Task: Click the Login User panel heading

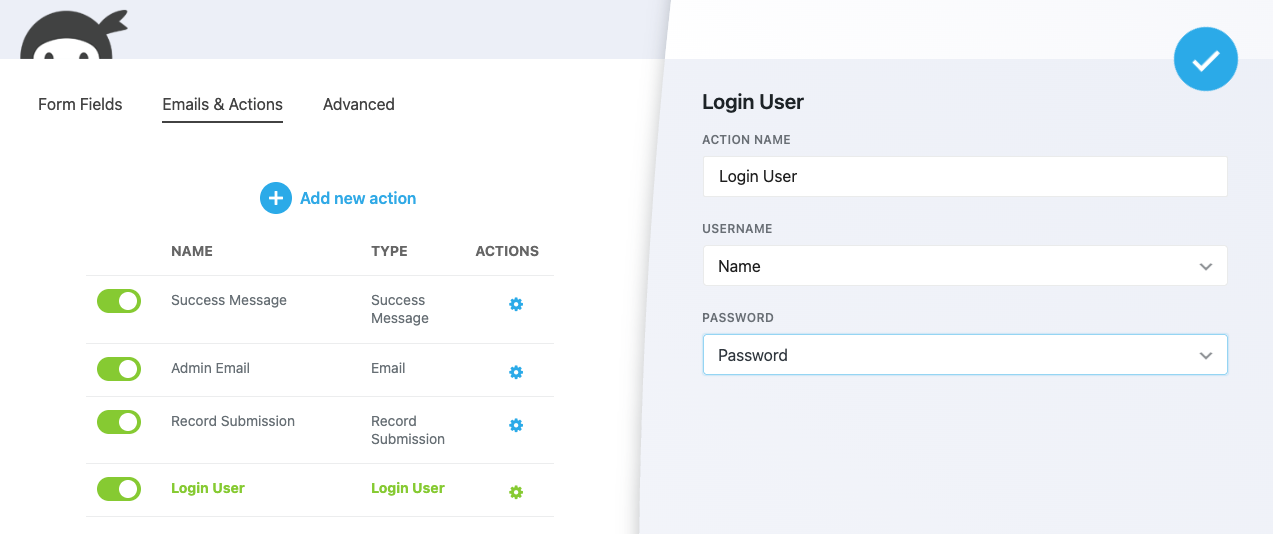Action: point(753,102)
